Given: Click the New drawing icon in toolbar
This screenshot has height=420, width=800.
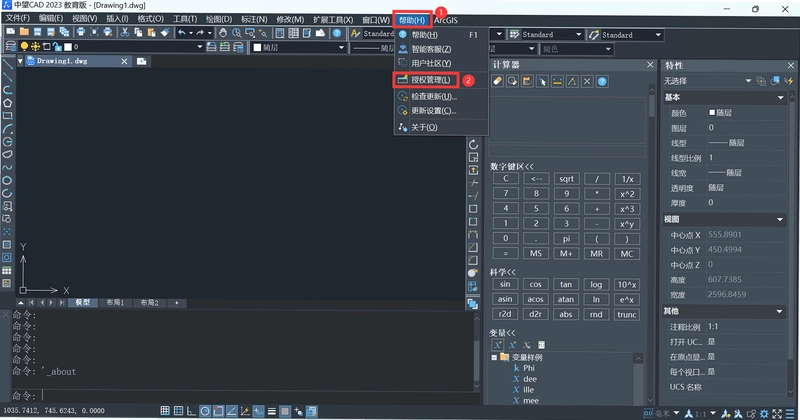Looking at the screenshot, I should (11, 32).
